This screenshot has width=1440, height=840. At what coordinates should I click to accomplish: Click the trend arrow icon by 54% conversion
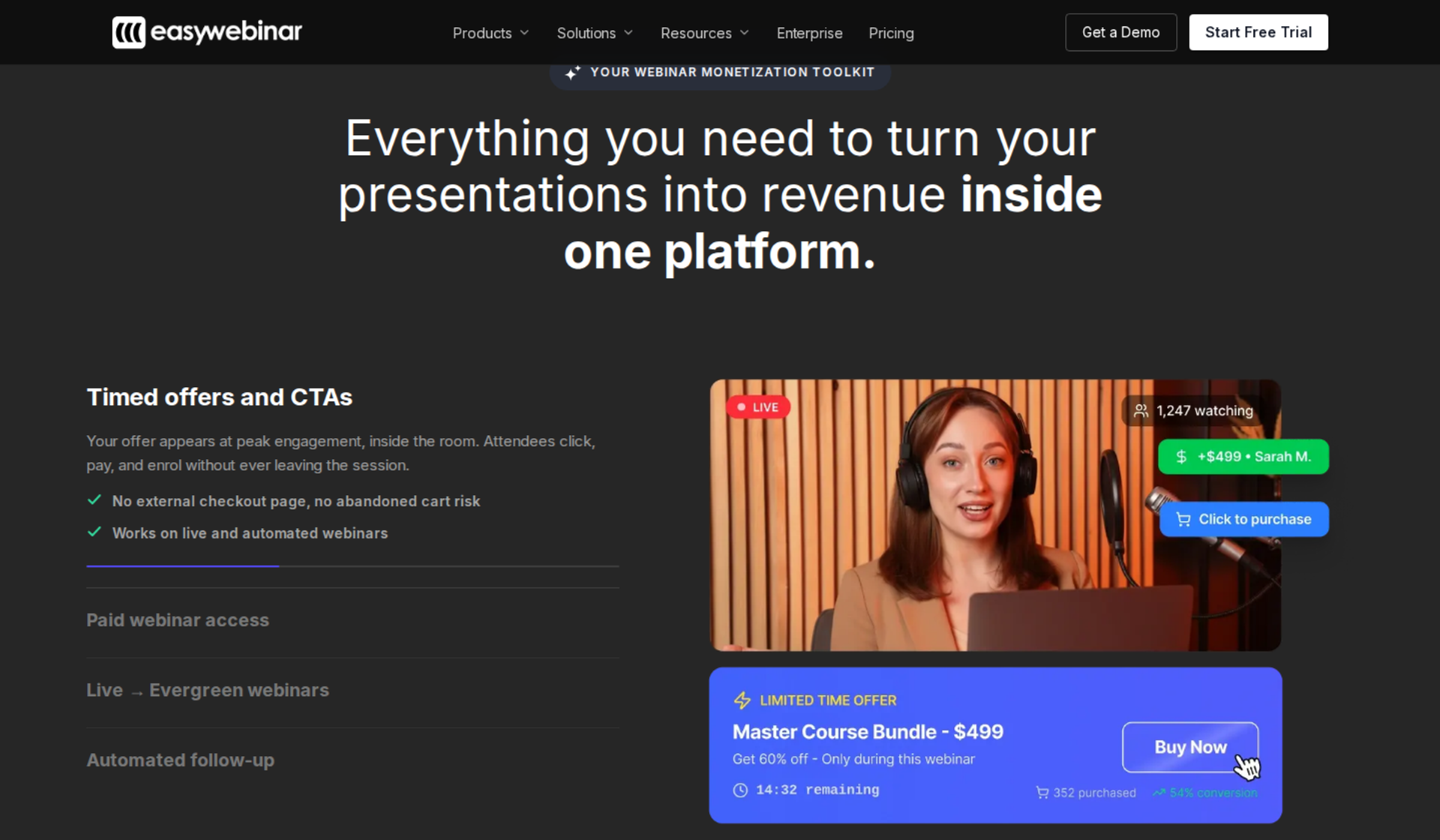click(1159, 793)
